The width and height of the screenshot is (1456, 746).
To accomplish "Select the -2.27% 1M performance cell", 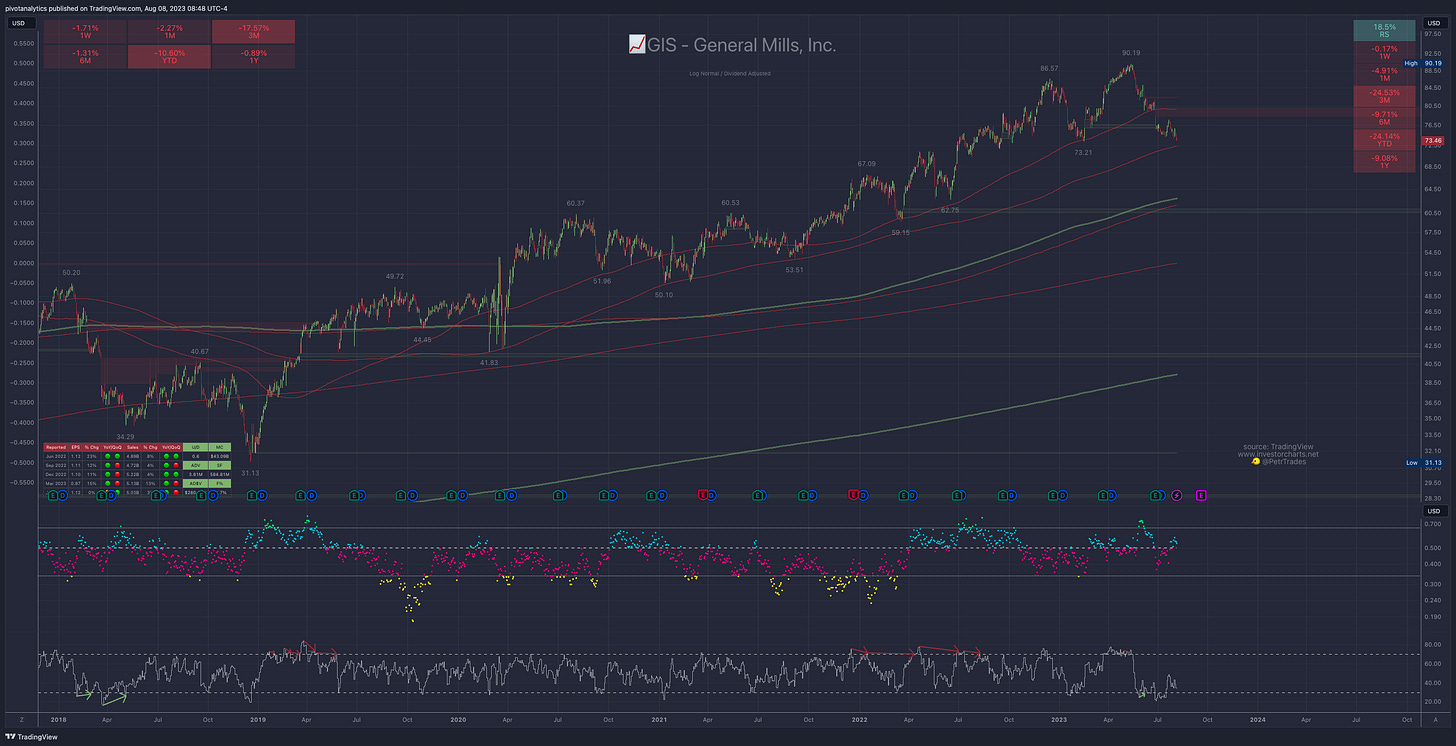I will pos(169,32).
